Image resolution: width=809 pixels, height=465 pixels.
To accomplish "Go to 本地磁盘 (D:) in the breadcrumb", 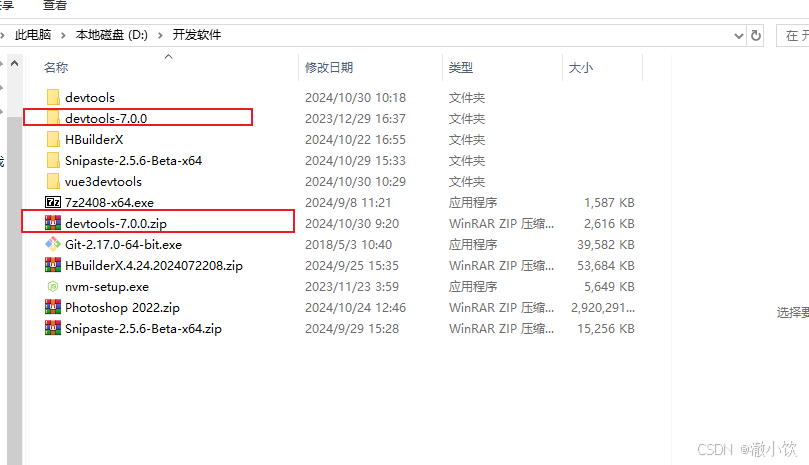I will pos(111,35).
